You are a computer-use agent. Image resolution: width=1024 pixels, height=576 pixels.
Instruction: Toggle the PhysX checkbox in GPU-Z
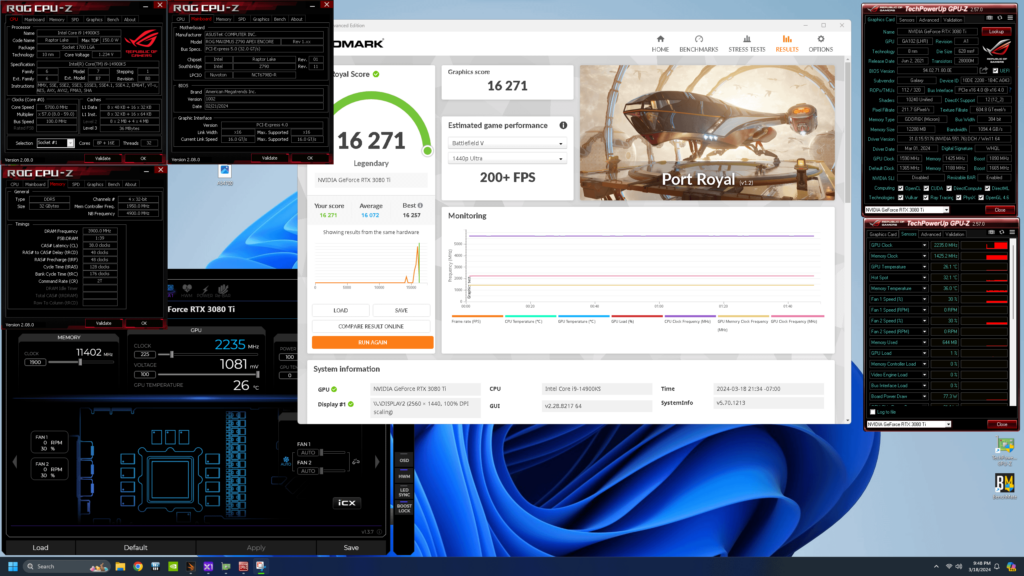coord(959,197)
